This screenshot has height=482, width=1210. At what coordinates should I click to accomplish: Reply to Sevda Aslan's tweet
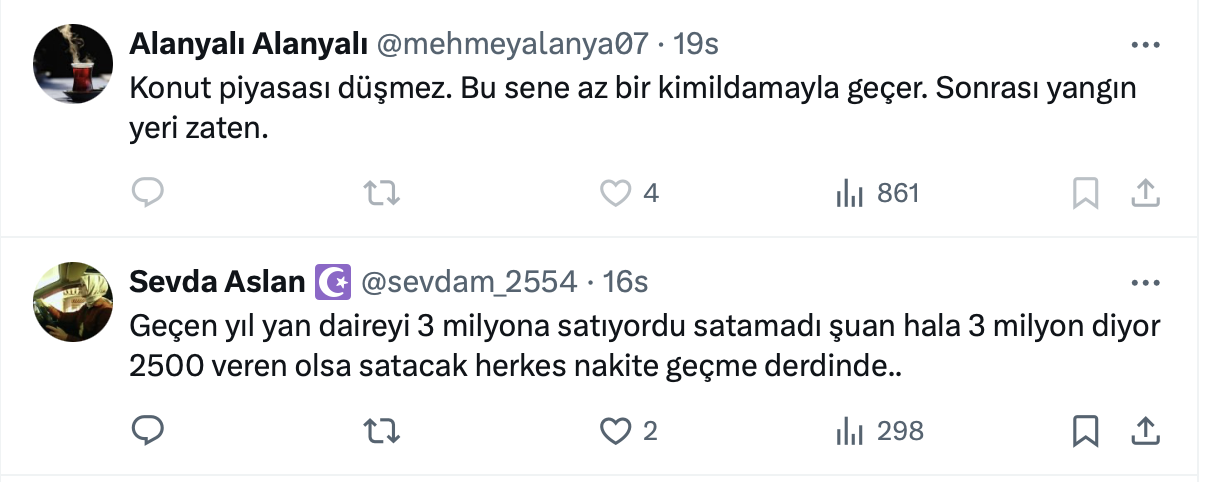click(148, 430)
